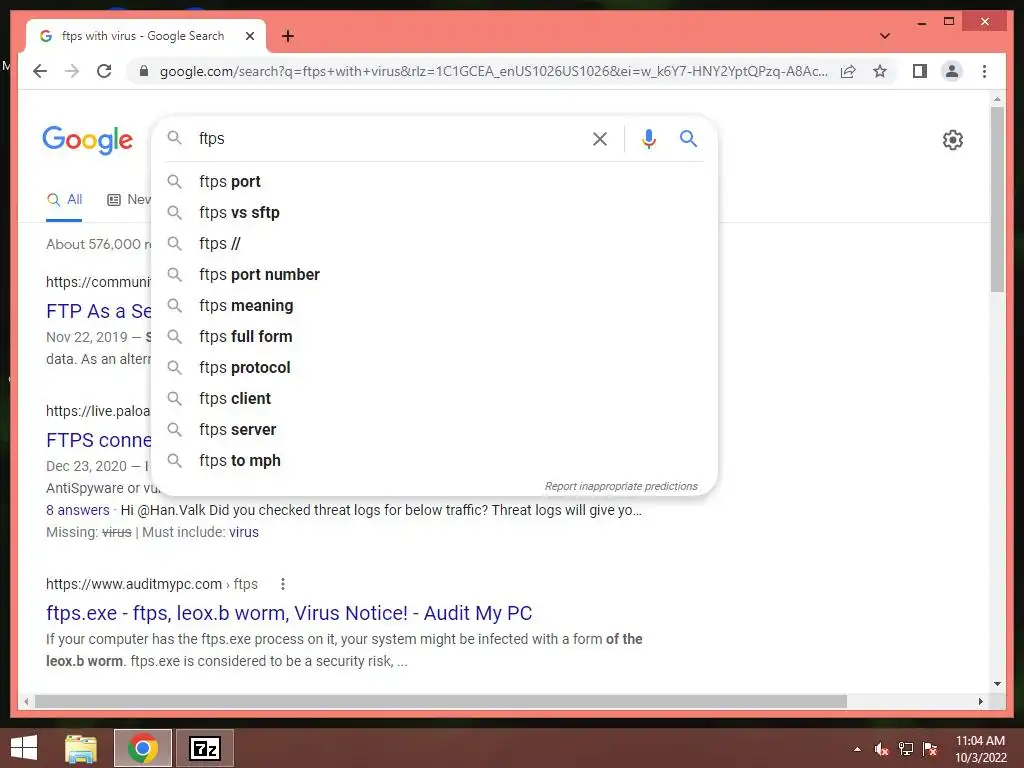The image size is (1024, 768).
Task: Go back to the previous page
Action: [x=40, y=71]
